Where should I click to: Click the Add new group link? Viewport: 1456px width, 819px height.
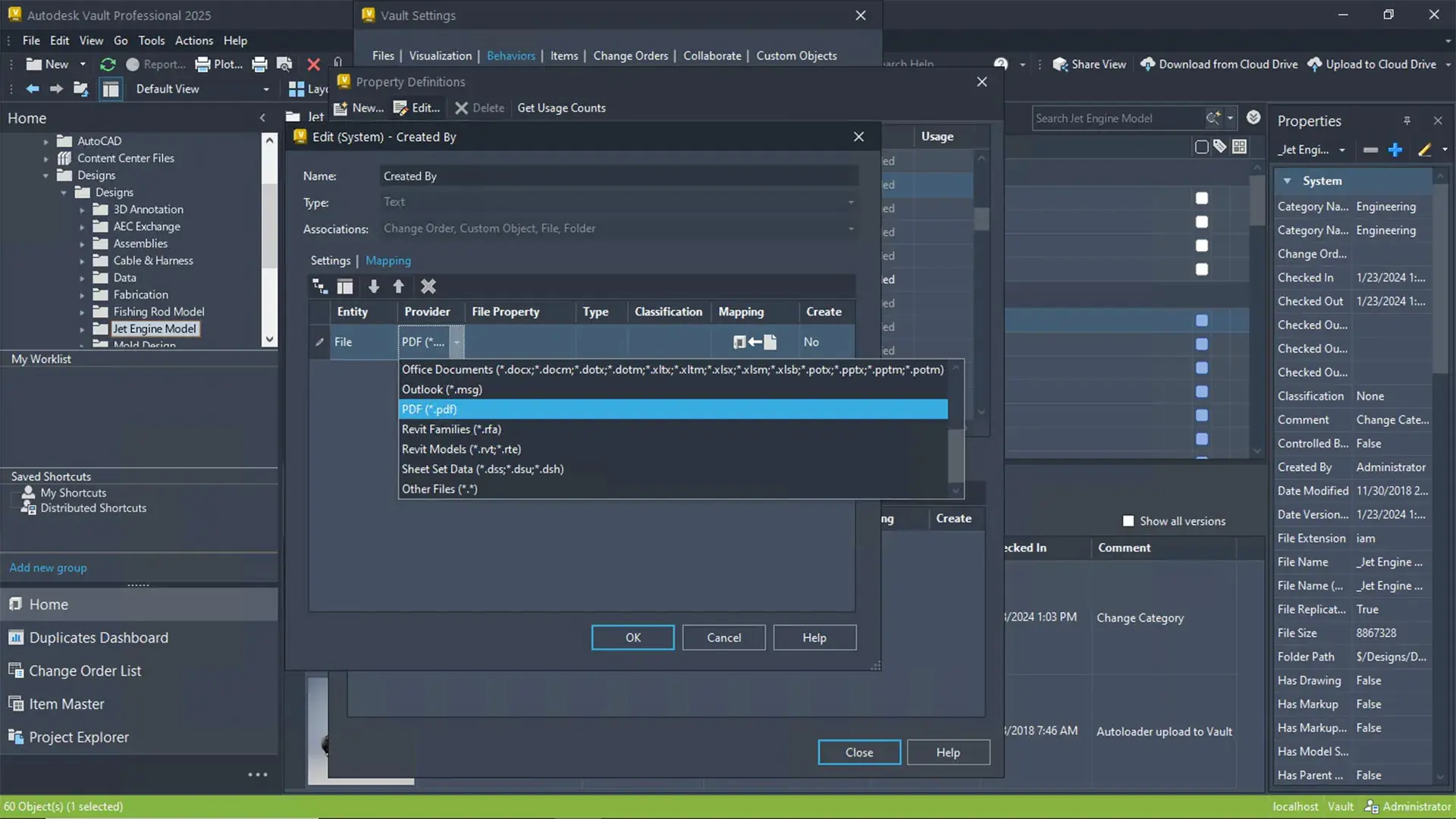coord(48,567)
